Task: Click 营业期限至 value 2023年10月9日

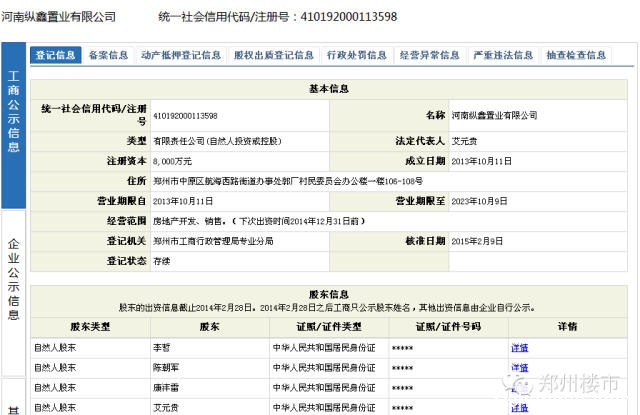Action: 479,201
